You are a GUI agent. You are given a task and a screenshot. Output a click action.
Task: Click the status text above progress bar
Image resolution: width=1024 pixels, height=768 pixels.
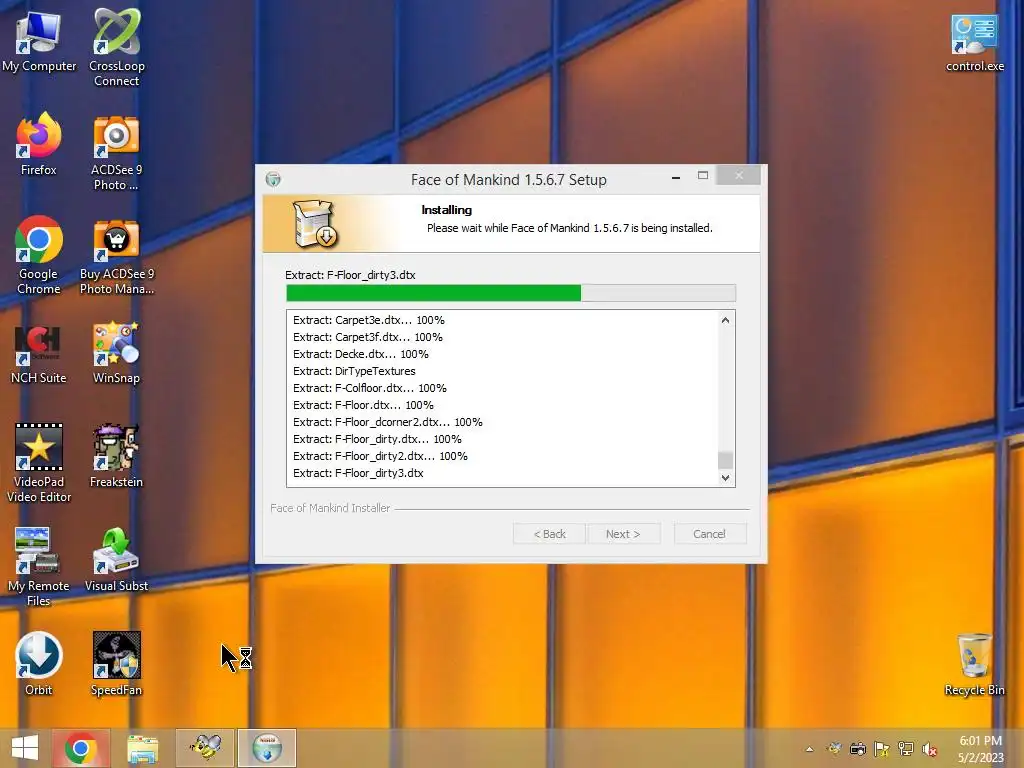(350, 275)
